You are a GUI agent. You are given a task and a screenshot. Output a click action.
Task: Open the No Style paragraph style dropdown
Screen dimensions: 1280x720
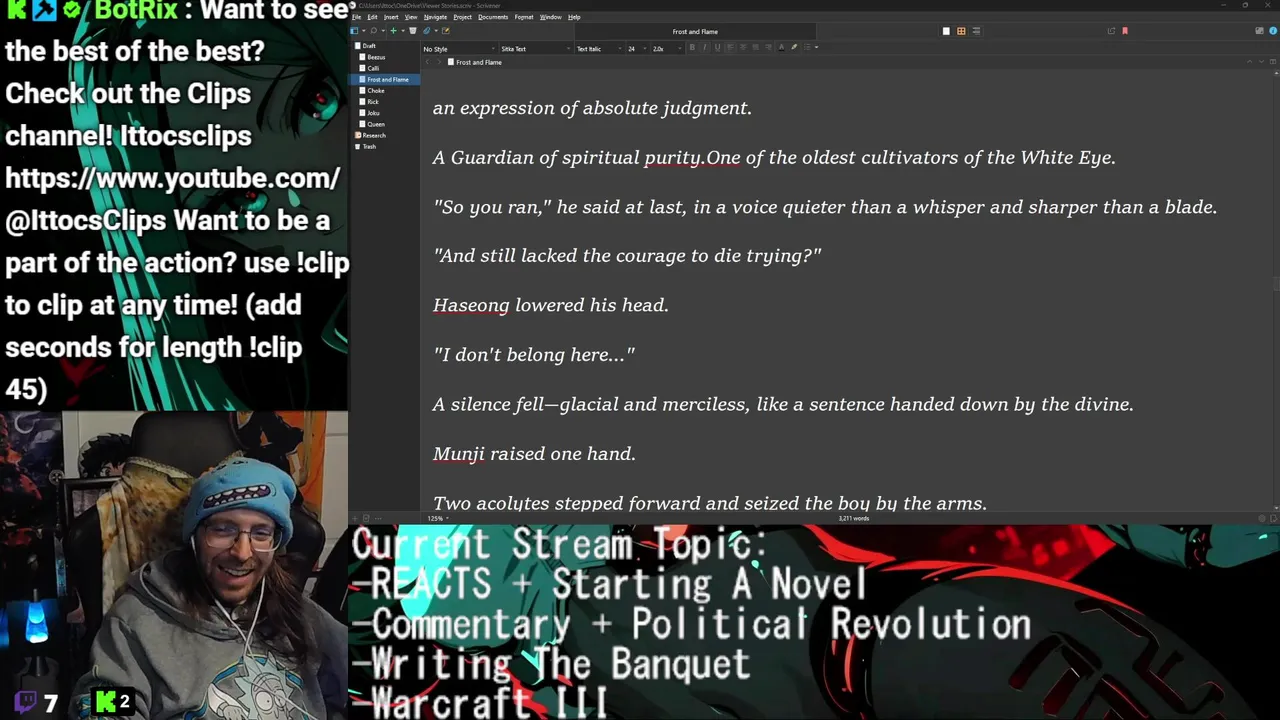[x=458, y=49]
